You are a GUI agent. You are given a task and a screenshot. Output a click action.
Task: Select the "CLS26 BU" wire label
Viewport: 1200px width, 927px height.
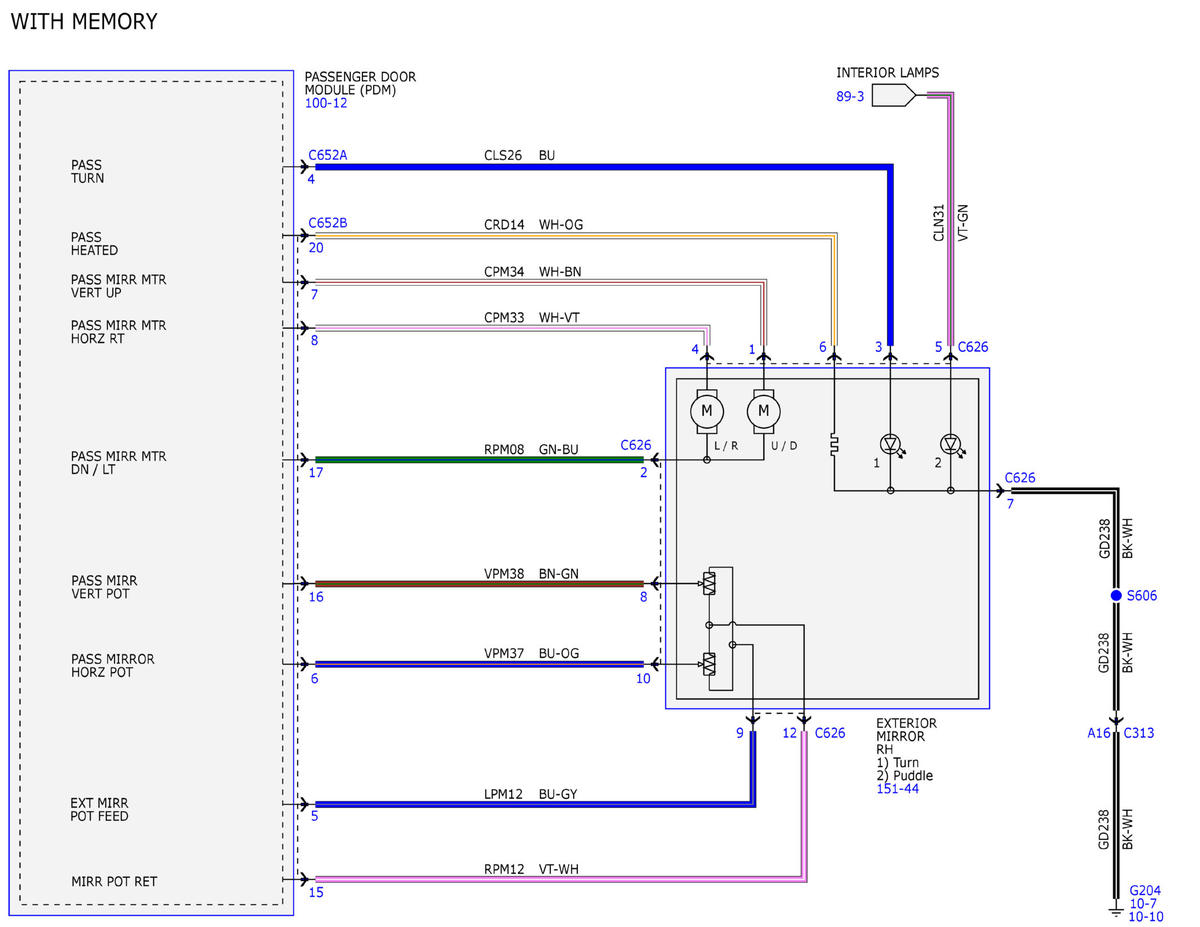point(519,155)
